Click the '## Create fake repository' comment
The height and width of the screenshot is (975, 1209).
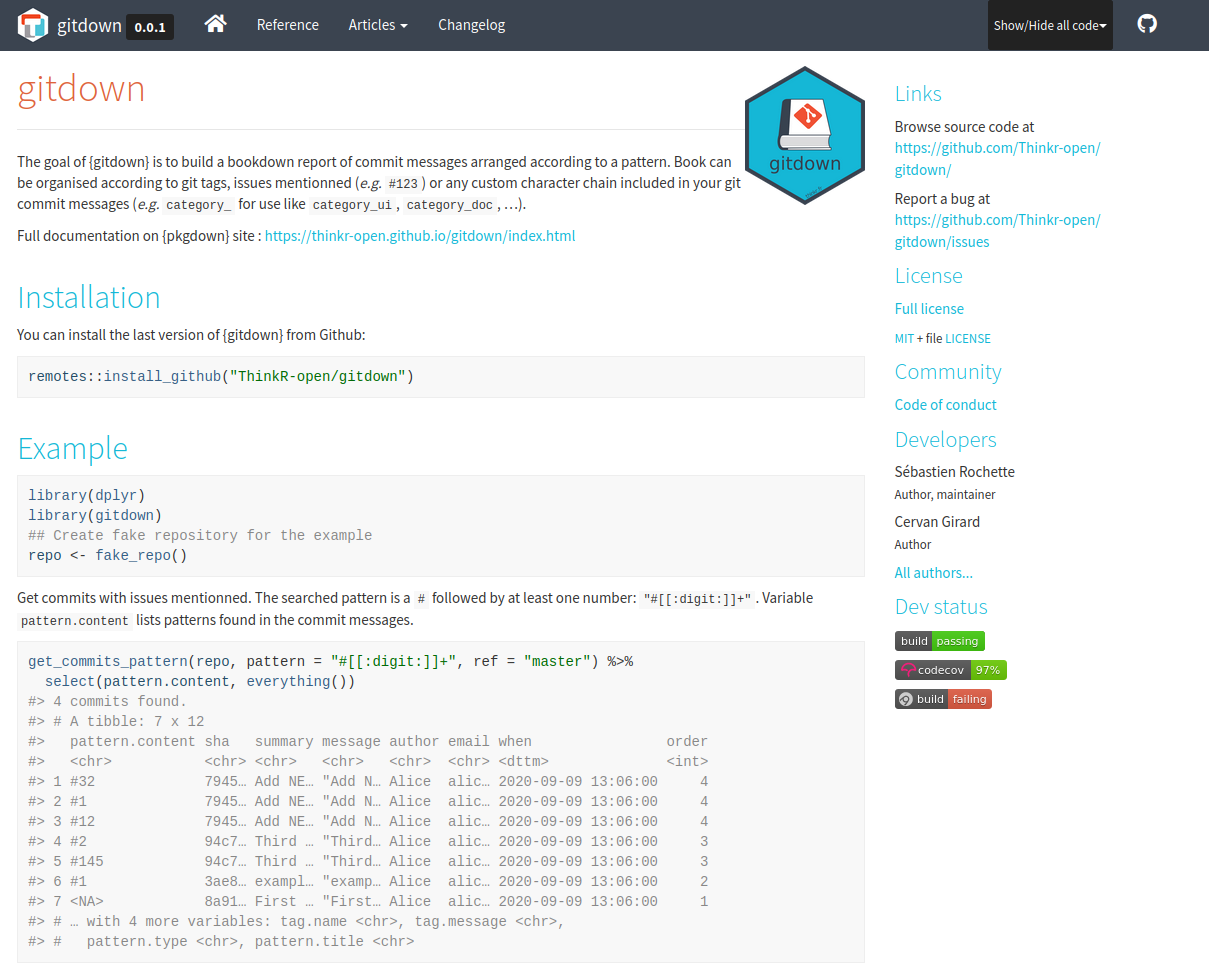tap(200, 536)
